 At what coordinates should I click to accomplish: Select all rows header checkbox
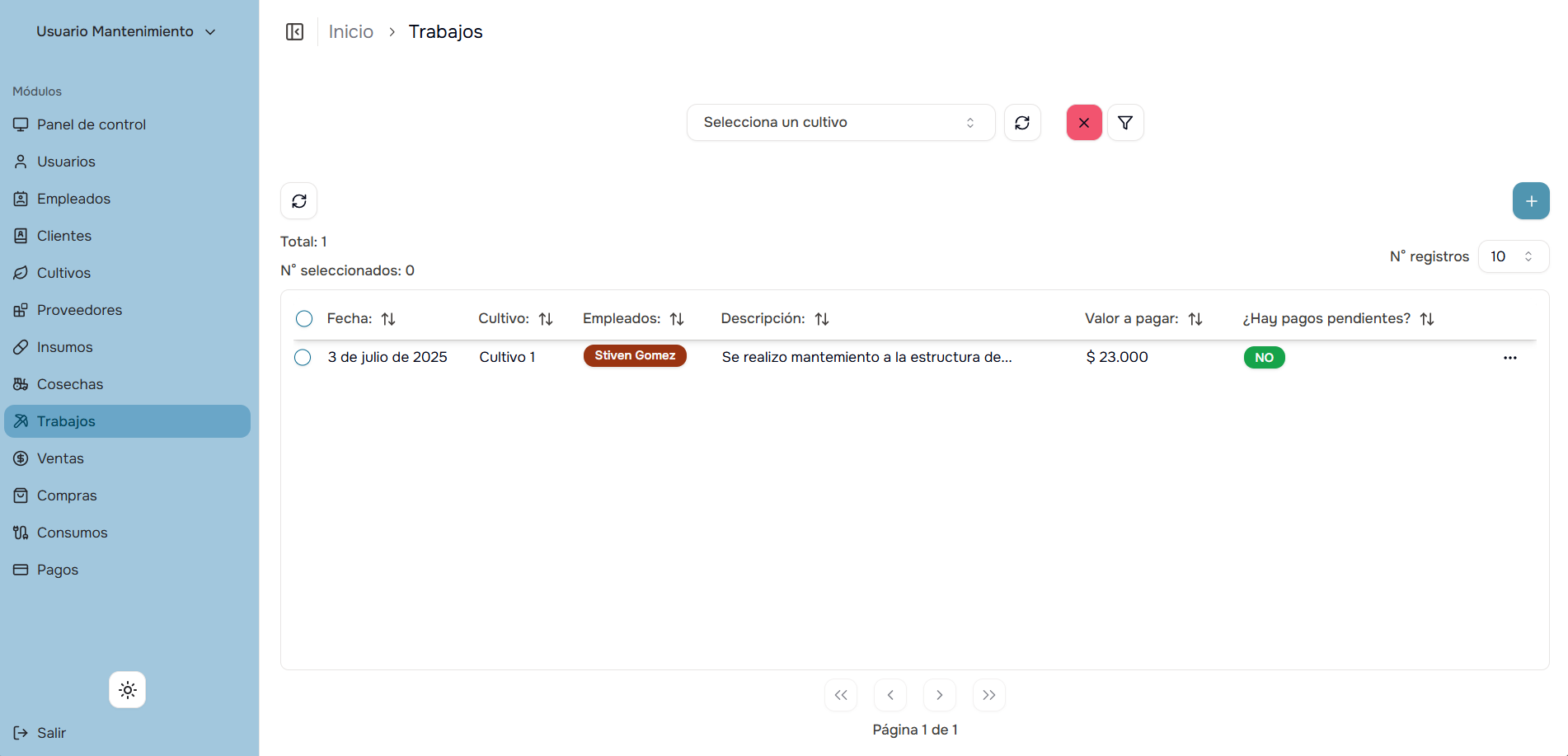304,319
